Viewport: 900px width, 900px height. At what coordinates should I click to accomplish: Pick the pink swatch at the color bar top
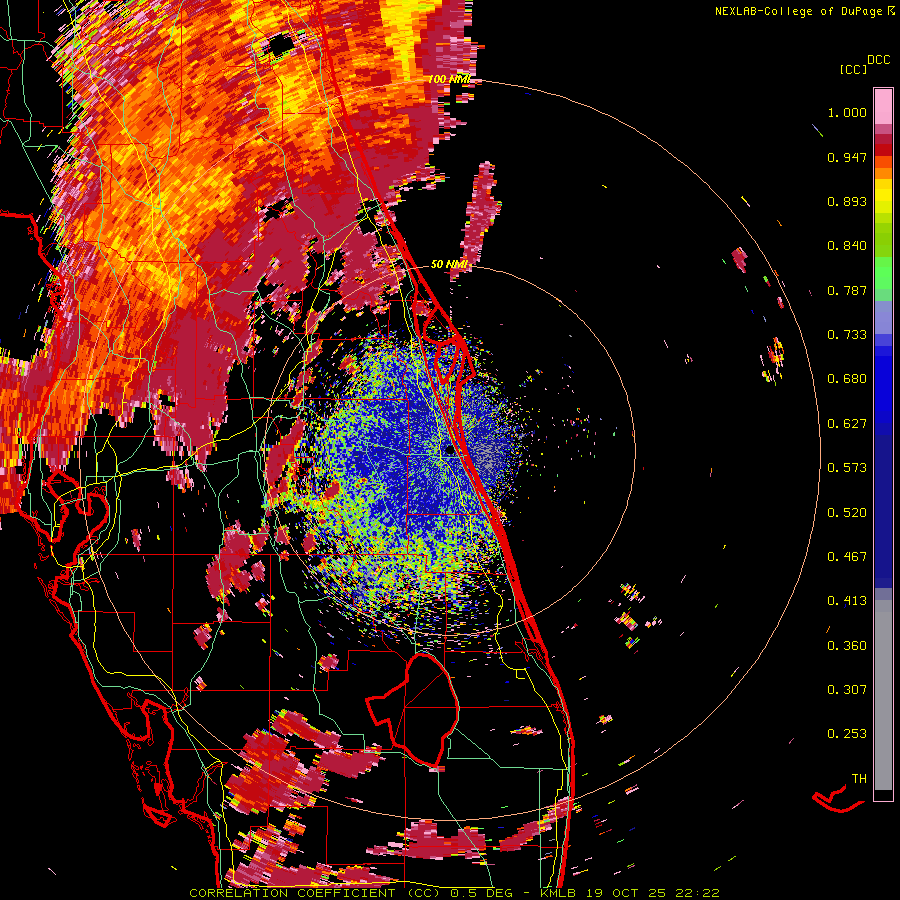pyautogui.click(x=883, y=107)
